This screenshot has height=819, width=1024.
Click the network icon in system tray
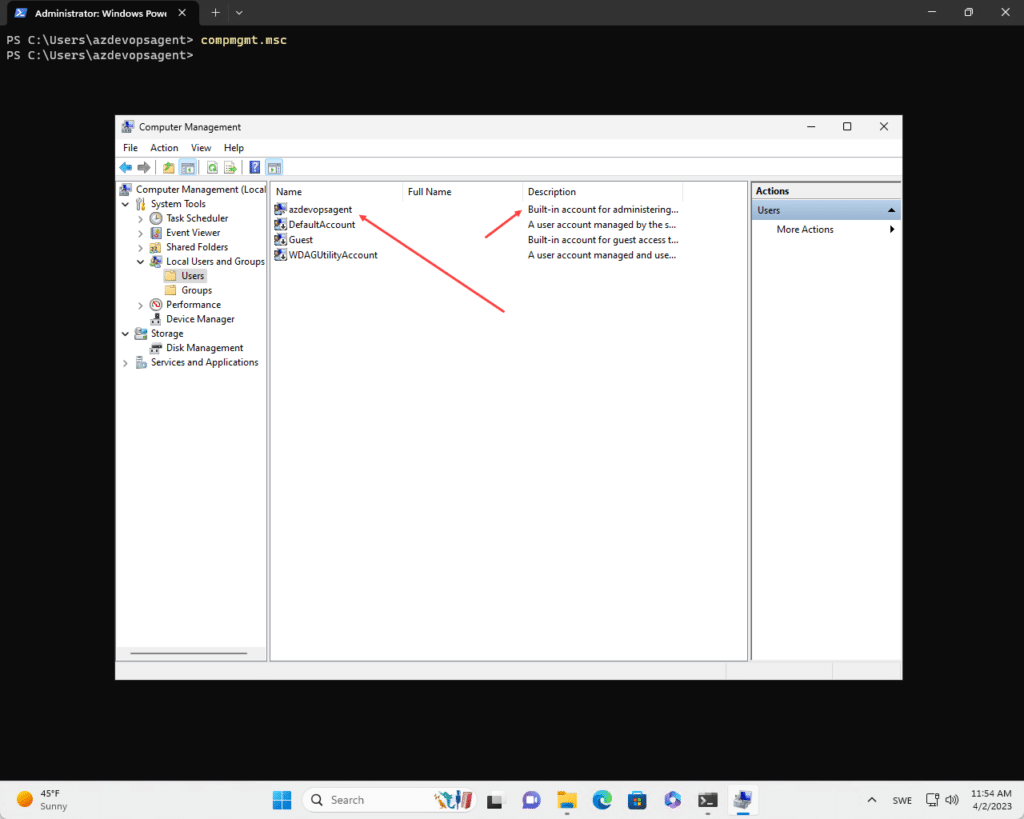(933, 799)
